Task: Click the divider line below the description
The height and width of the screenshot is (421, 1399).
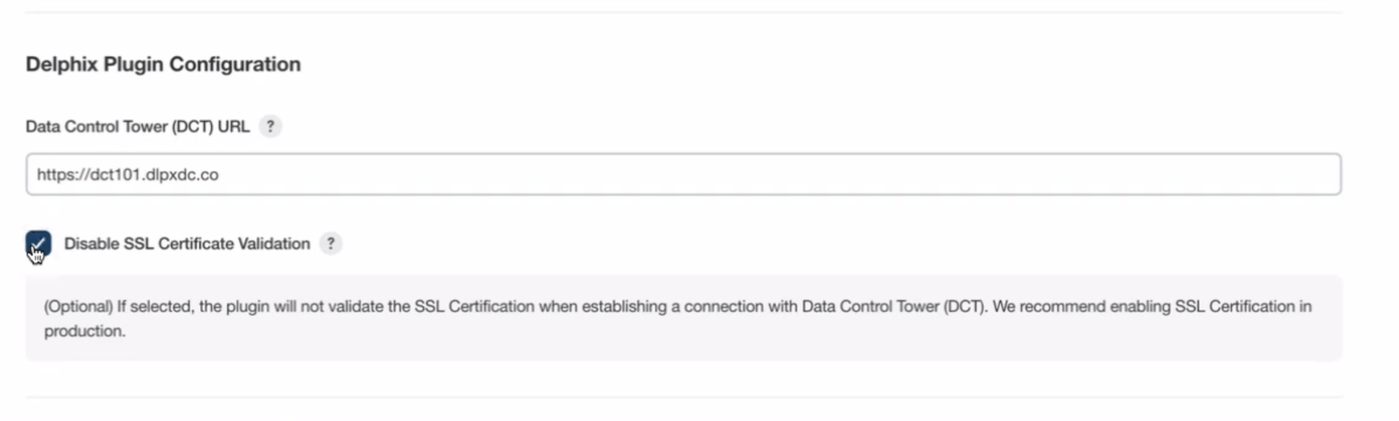Action: (x=683, y=397)
